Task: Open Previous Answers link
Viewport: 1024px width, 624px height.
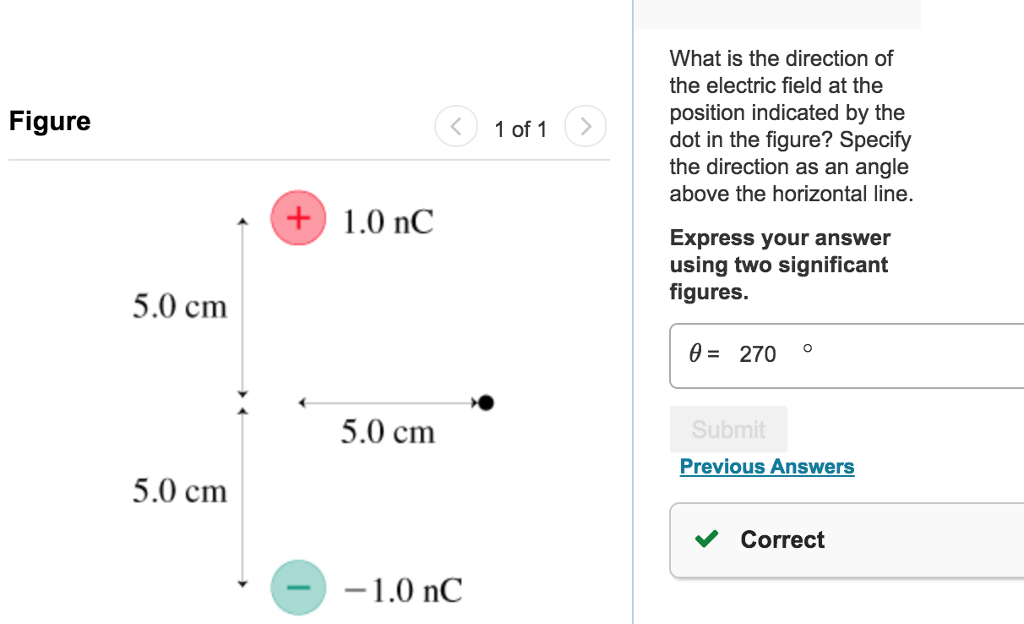Action: click(767, 466)
